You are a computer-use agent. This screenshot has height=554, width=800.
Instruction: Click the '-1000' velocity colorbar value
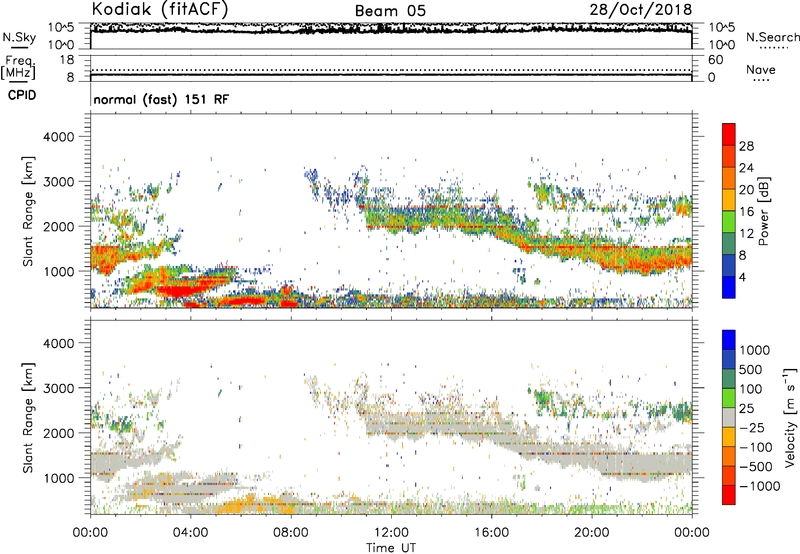(759, 486)
